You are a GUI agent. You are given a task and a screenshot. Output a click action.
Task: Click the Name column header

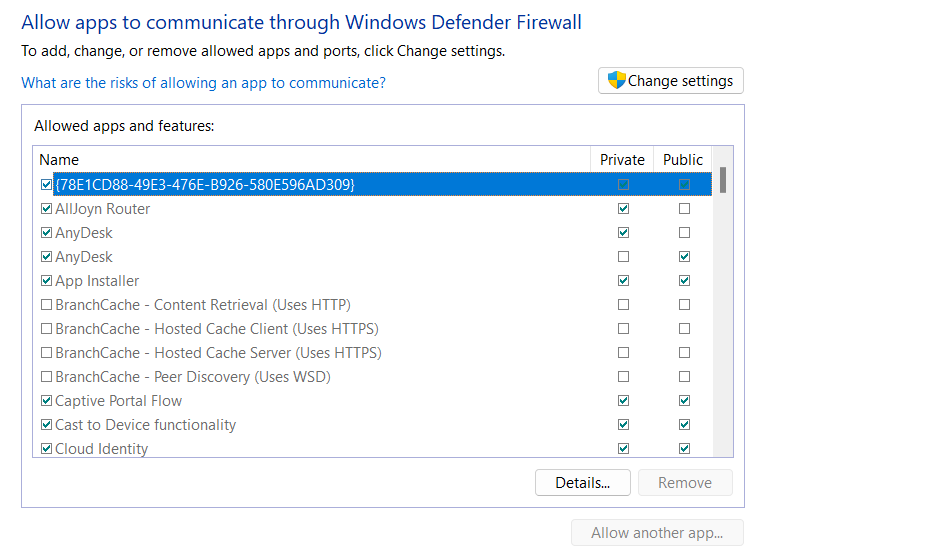pos(312,160)
